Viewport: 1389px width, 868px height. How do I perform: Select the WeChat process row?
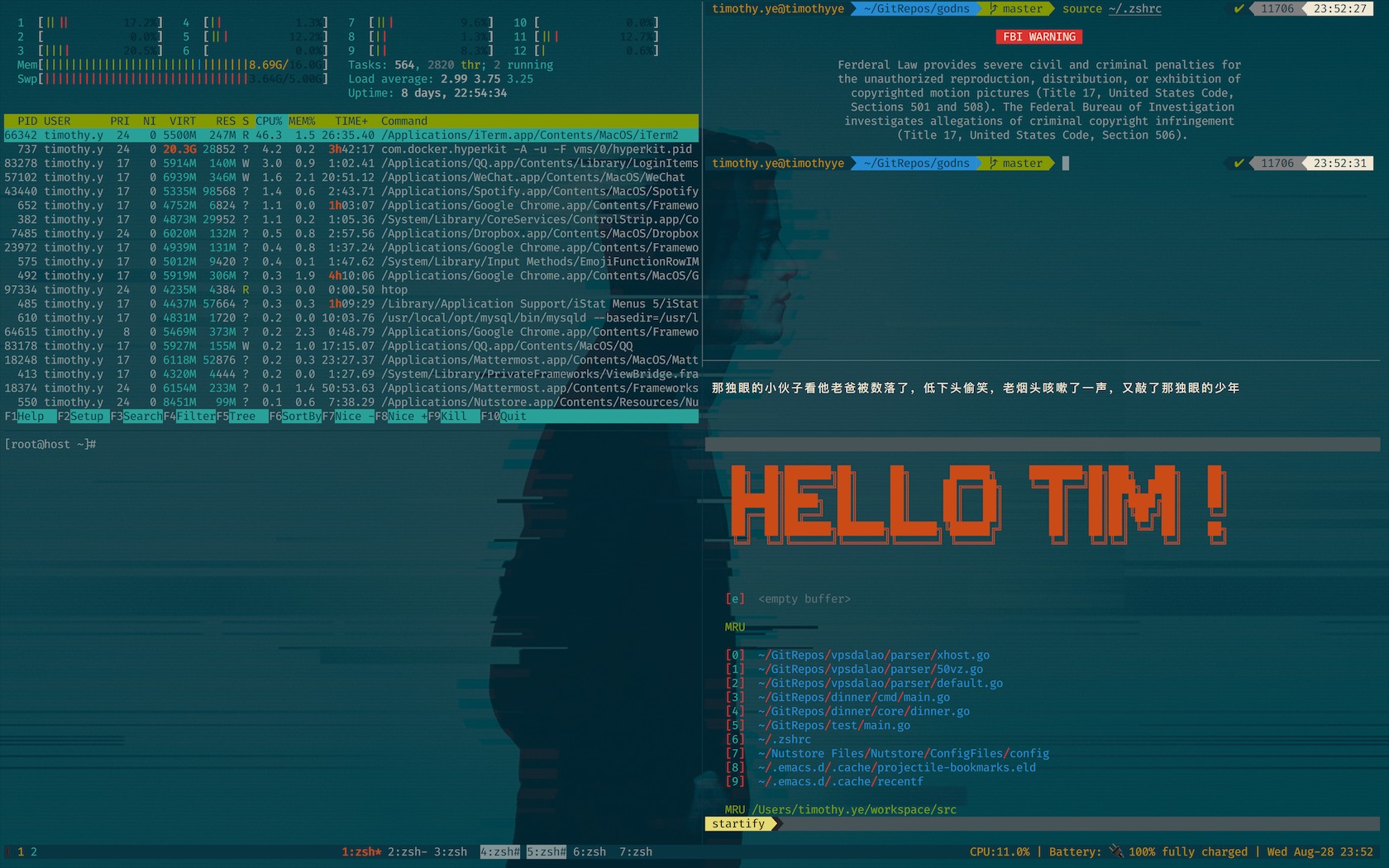(351, 178)
